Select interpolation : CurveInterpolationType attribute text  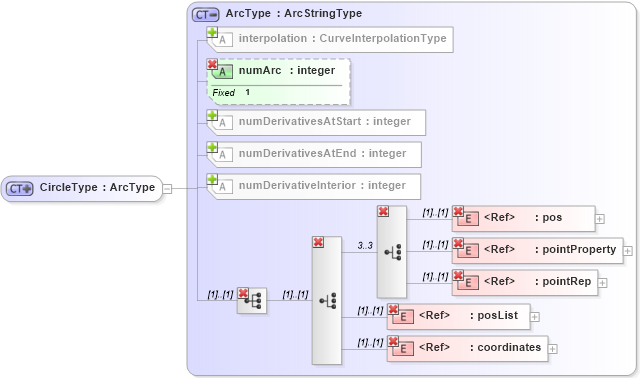[x=342, y=38]
